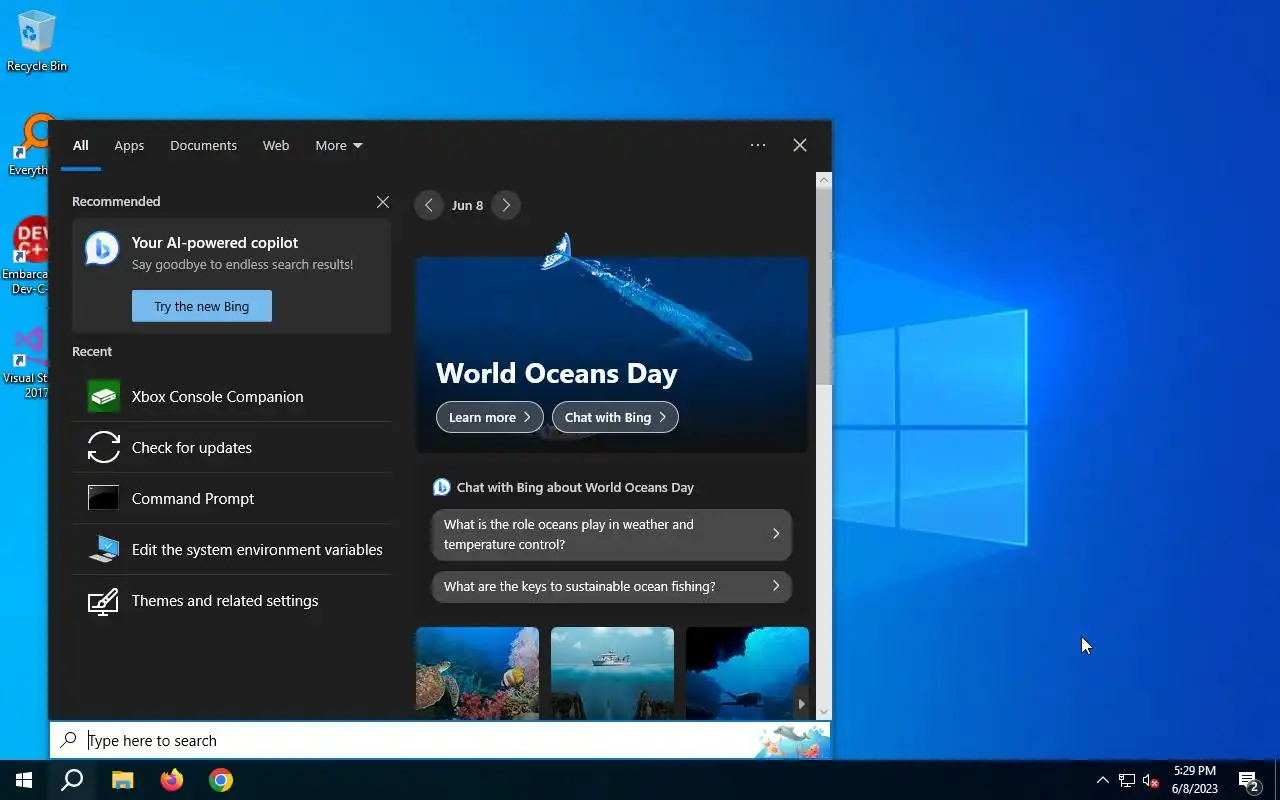Image resolution: width=1280 pixels, height=800 pixels.
Task: Open the Everything search desktop shortcut
Action: click(x=30, y=145)
